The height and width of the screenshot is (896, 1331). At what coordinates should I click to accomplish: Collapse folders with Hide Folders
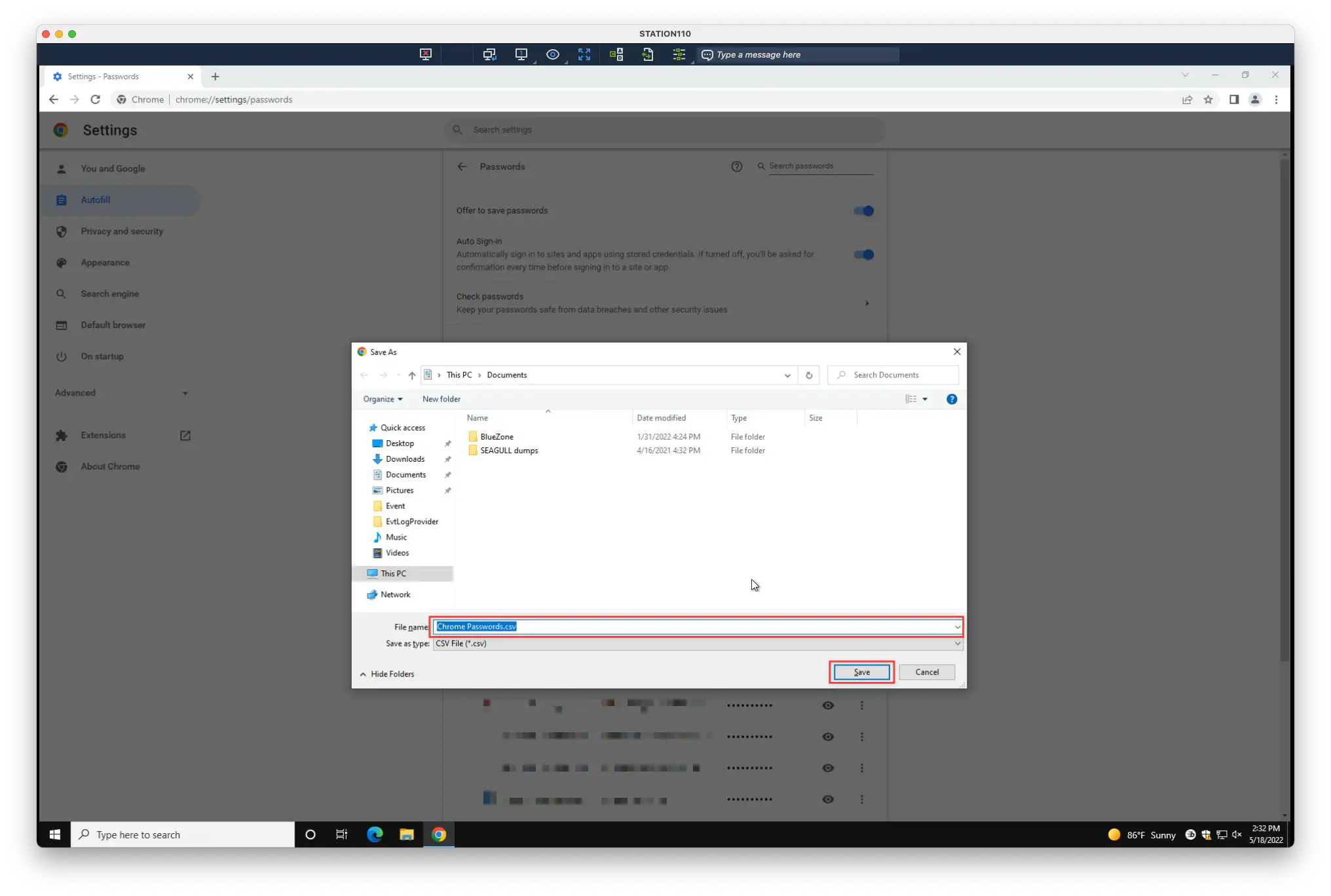(387, 674)
